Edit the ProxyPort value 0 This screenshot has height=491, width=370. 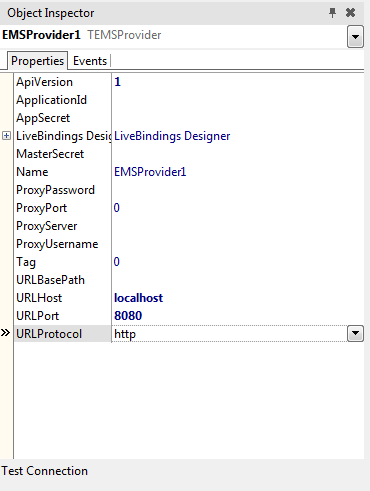(116, 208)
